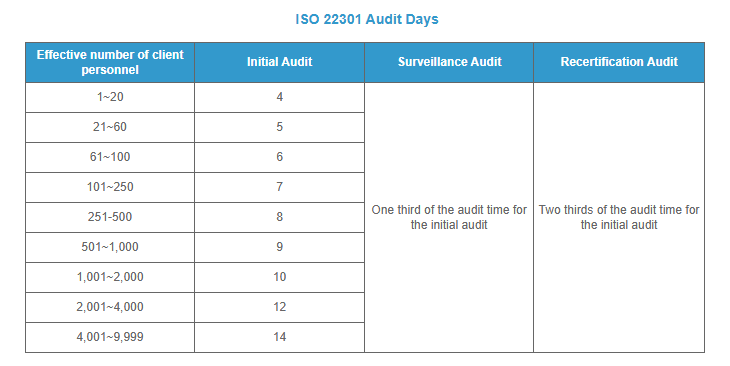Click the Recertification Audit column header
Image resolution: width=730 pixels, height=366 pixels.
[619, 62]
